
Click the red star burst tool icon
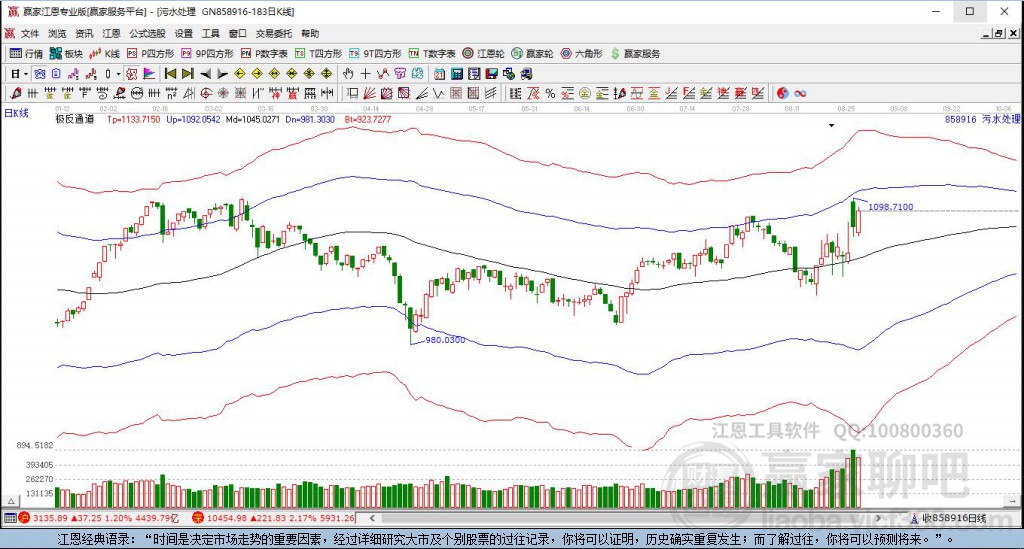(223, 93)
